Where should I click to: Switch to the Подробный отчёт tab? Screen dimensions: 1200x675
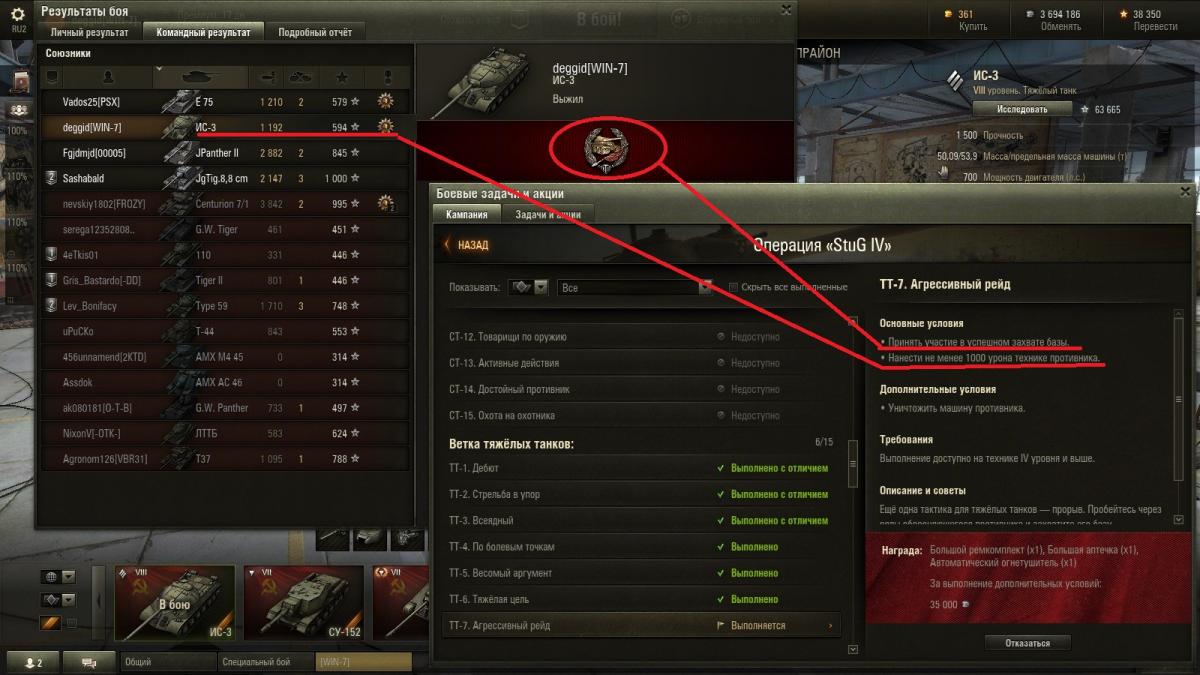pyautogui.click(x=315, y=32)
